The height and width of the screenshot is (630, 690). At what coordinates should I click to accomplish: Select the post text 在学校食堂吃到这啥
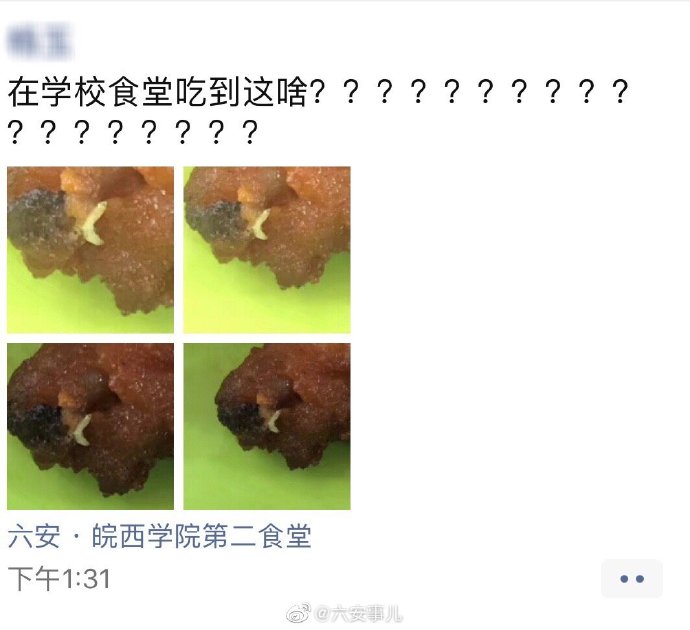(x=158, y=92)
